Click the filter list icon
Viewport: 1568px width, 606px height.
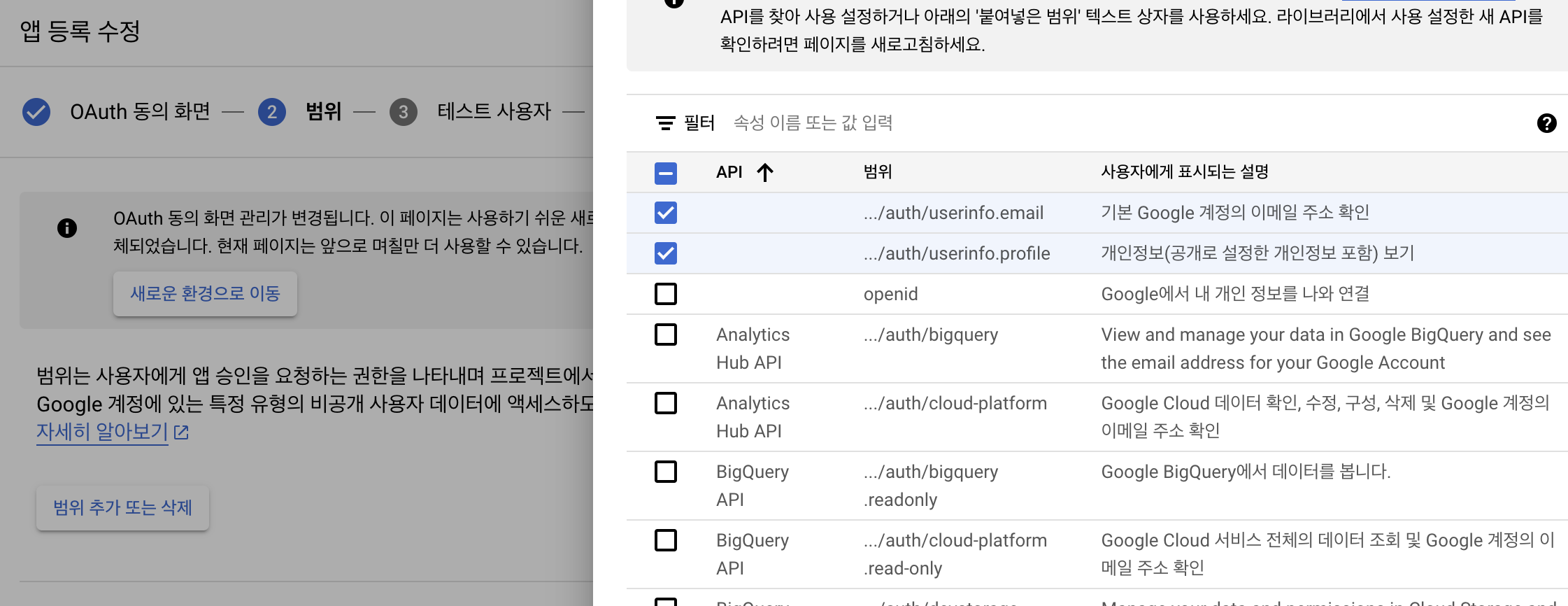(665, 123)
